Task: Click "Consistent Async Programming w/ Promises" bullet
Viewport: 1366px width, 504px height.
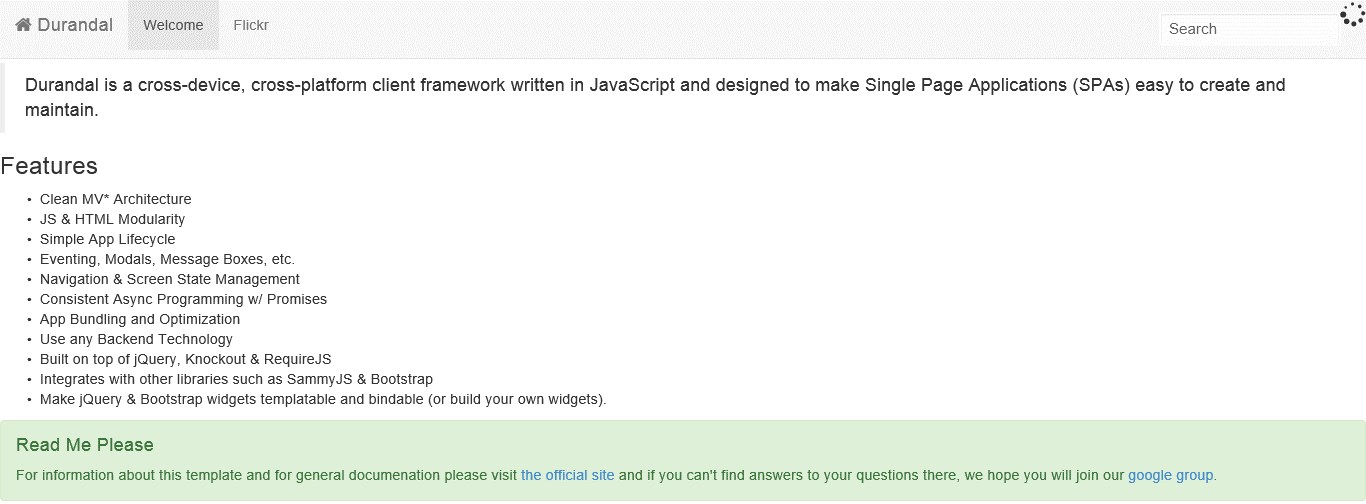Action: [x=183, y=299]
